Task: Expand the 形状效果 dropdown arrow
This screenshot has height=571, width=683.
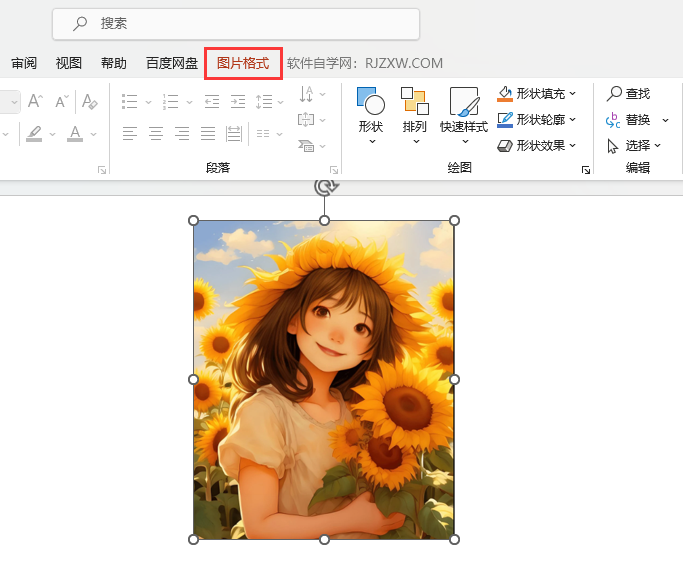Action: pos(572,145)
